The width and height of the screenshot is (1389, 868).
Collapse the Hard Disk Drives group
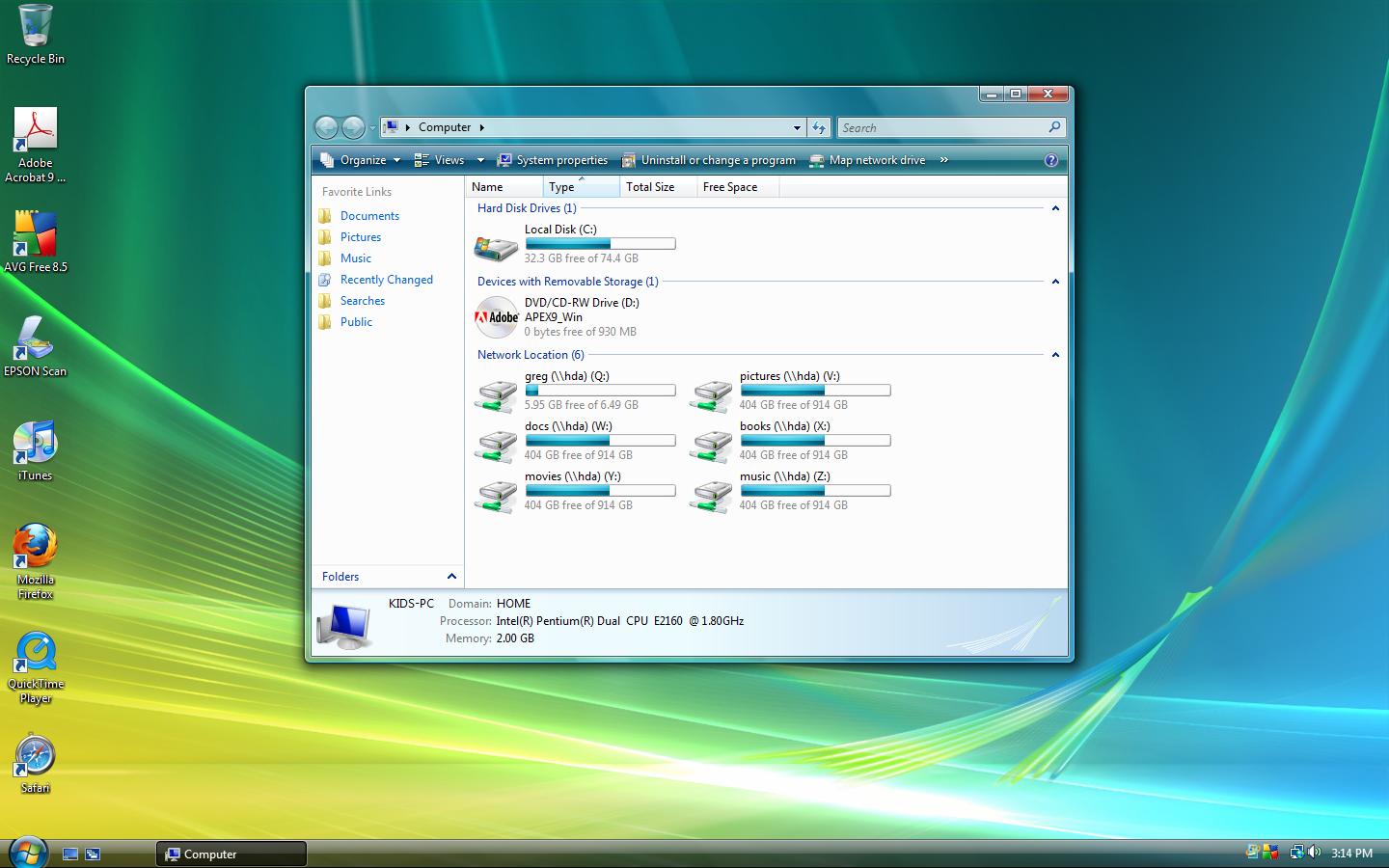click(x=1055, y=208)
